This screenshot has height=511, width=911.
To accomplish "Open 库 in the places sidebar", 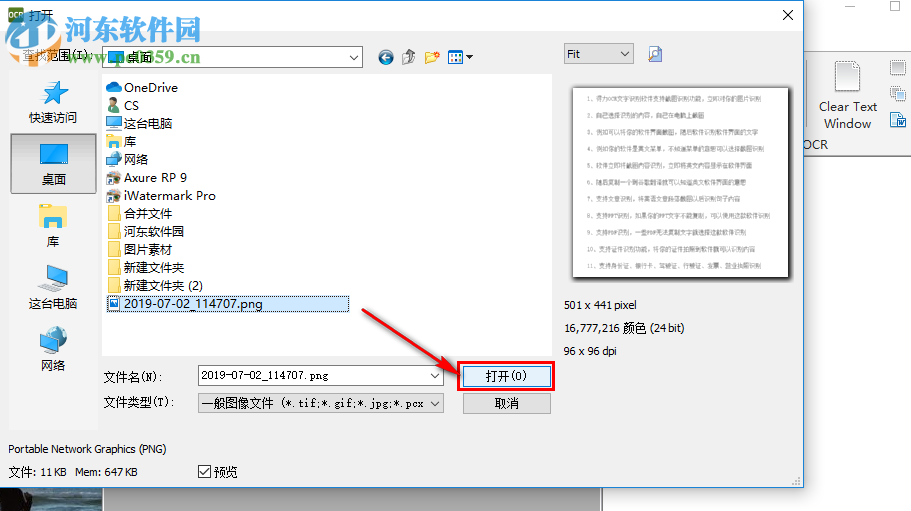I will (x=53, y=226).
